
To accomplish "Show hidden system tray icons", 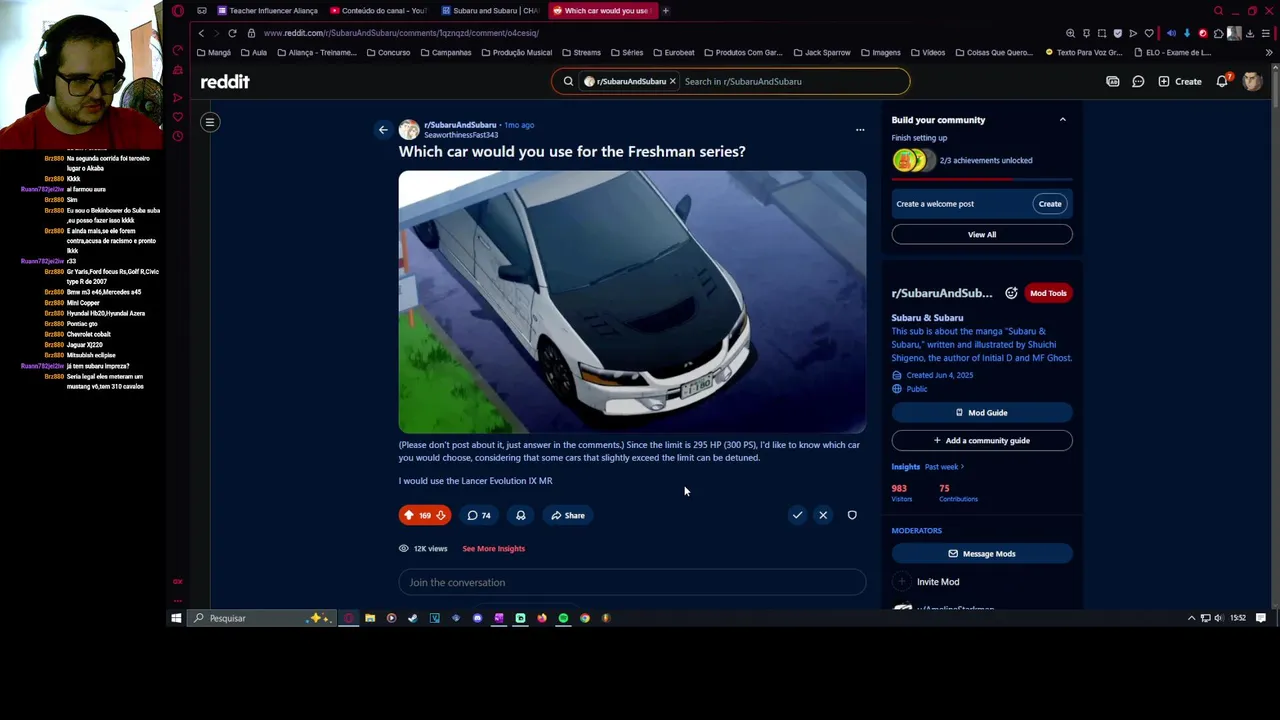I will pos(1191,618).
